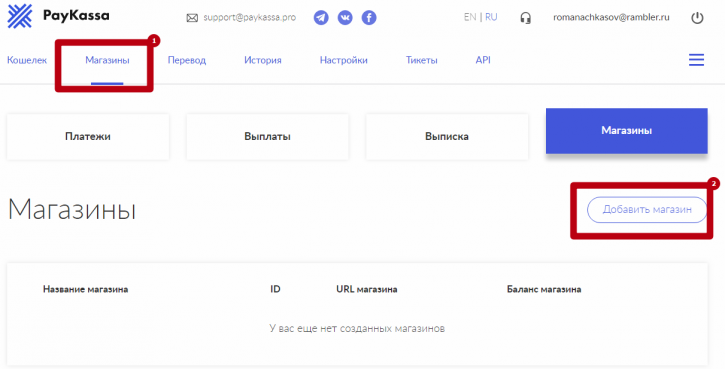Click the PayKassa logo icon
This screenshot has width=725, height=369.
pos(20,16)
